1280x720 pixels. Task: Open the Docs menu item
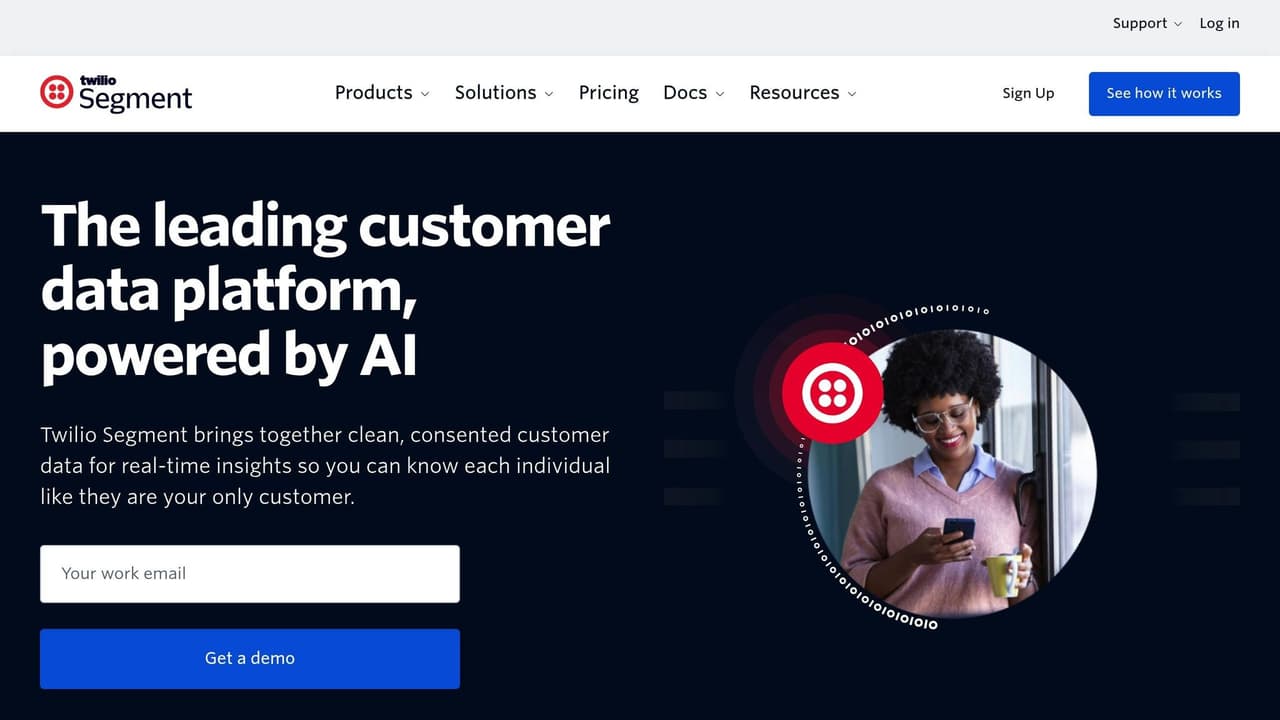point(685,92)
